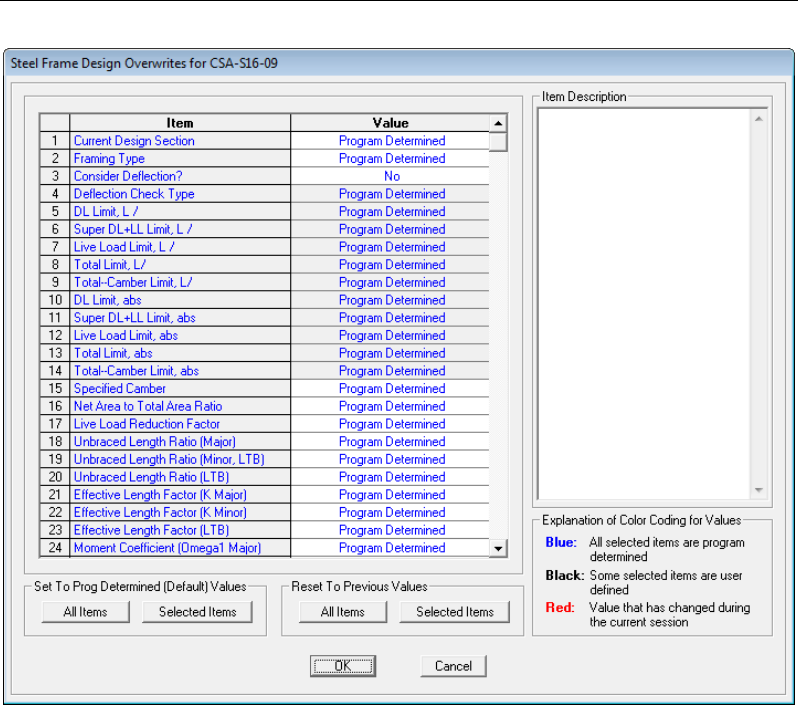The width and height of the screenshot is (798, 705).
Task: Select 'Live Load Limit, L /' item
Action: (x=180, y=247)
